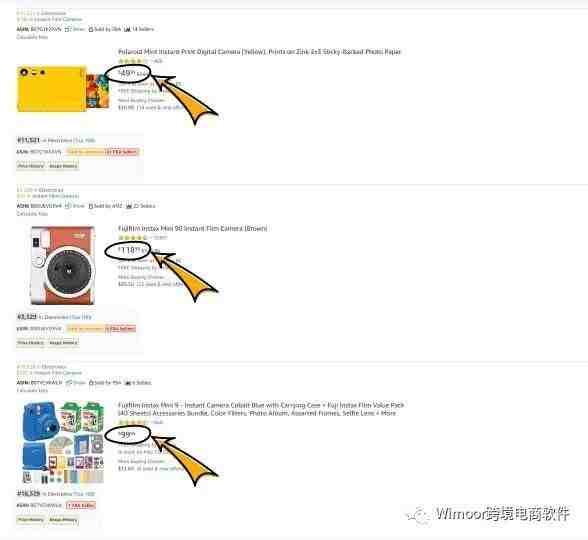This screenshot has width=588, height=540.
Task: Click the yellow Polaroid Mint camera image
Action: click(x=63, y=89)
